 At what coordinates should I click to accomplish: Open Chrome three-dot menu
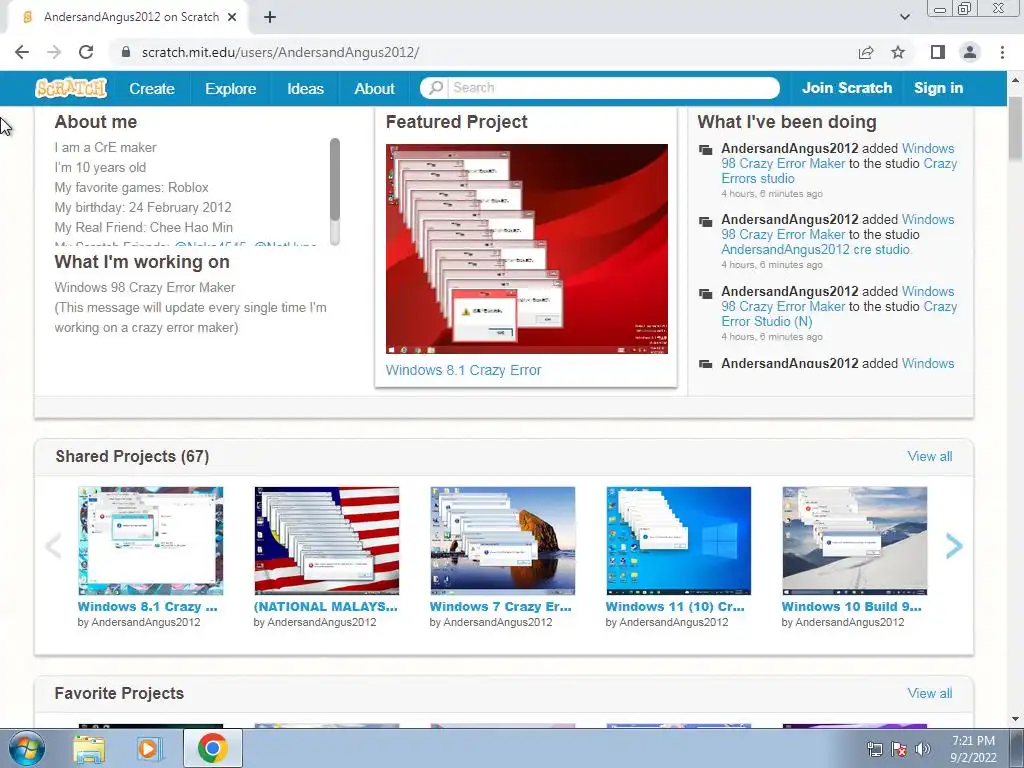(x=1002, y=52)
